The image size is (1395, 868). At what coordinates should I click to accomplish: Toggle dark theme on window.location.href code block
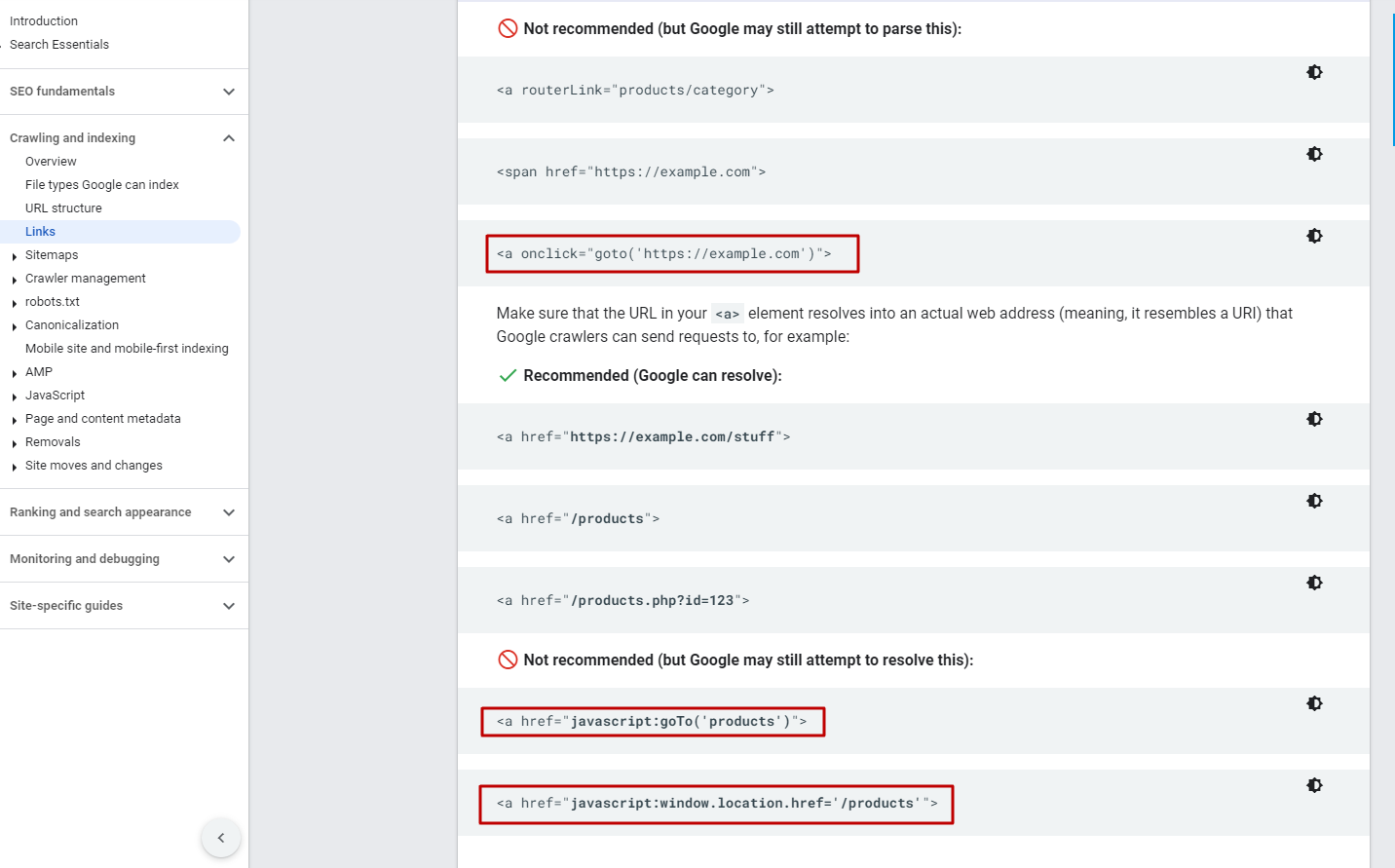point(1314,785)
